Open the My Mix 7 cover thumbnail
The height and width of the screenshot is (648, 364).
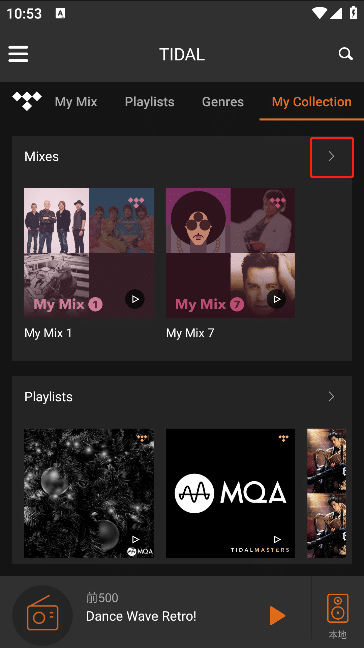click(x=231, y=253)
